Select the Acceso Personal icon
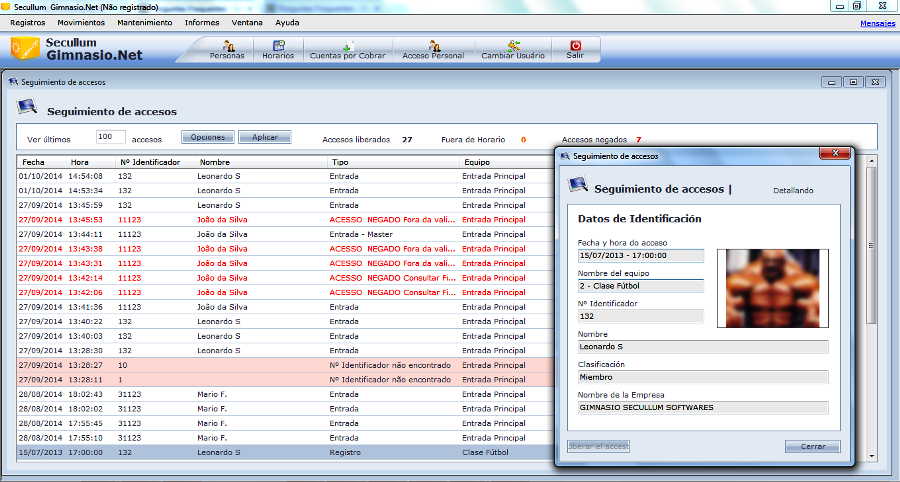Screen dimensions: 900x482 tap(433, 49)
